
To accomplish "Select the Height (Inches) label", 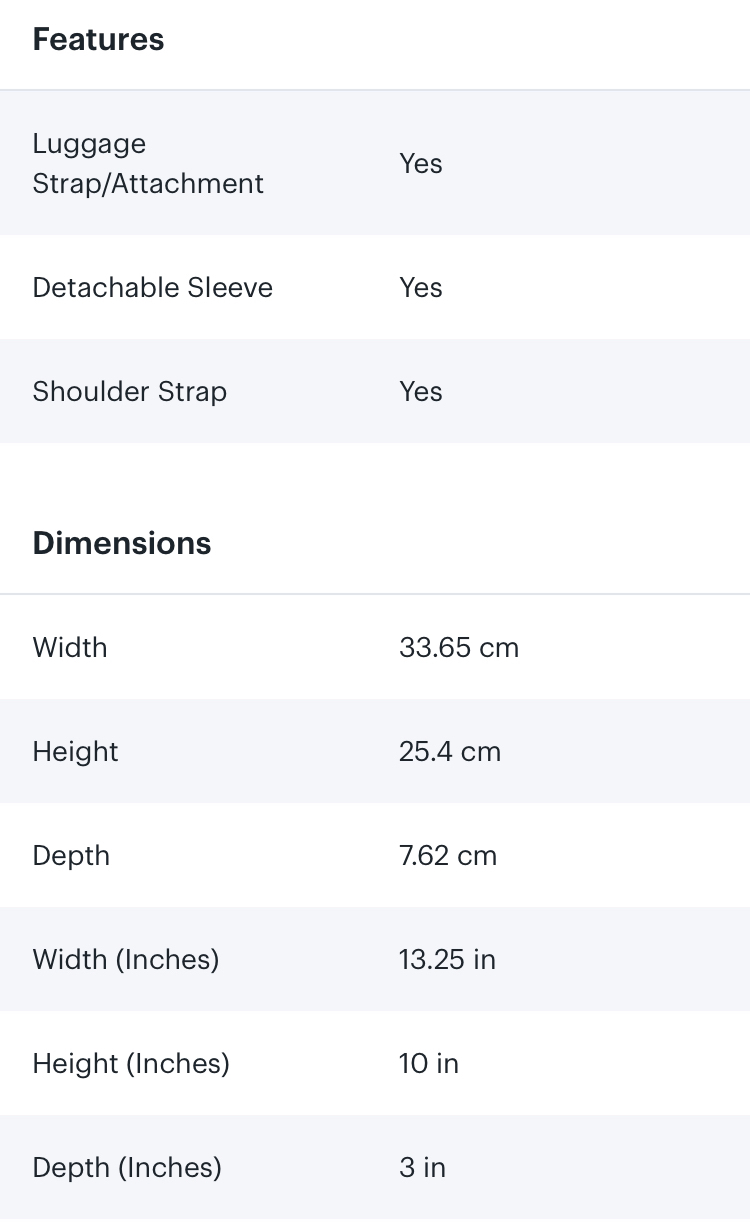I will (131, 1064).
